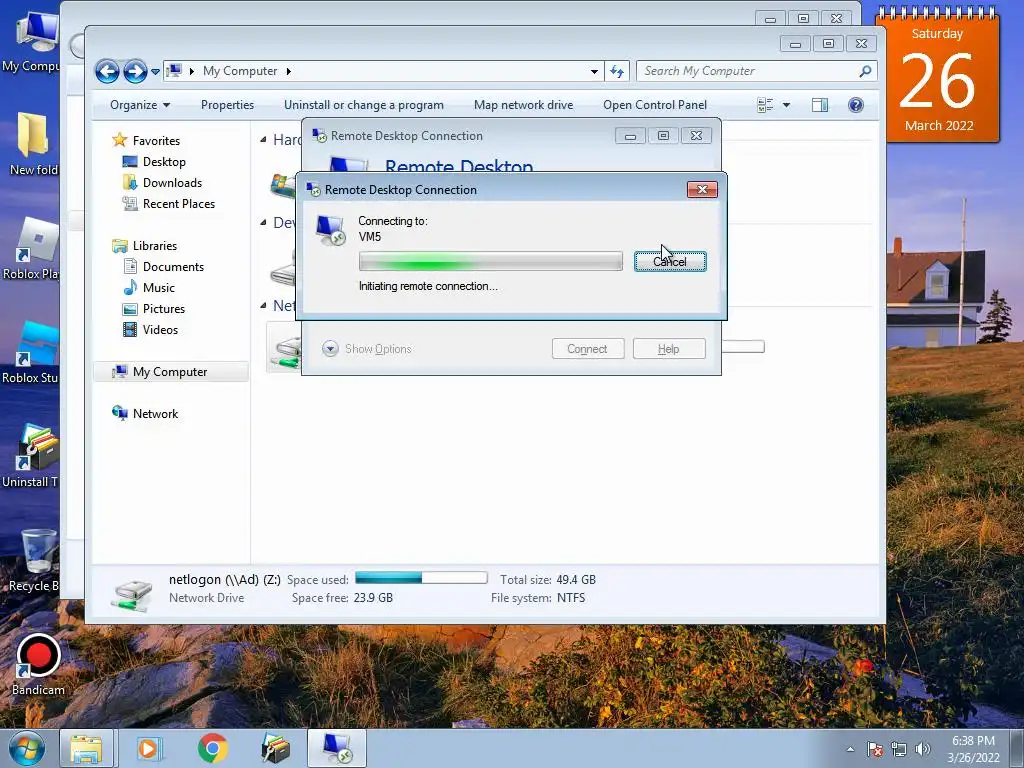This screenshot has width=1024, height=768.
Task: Select the Roblox Player desktop icon
Action: pos(31,249)
